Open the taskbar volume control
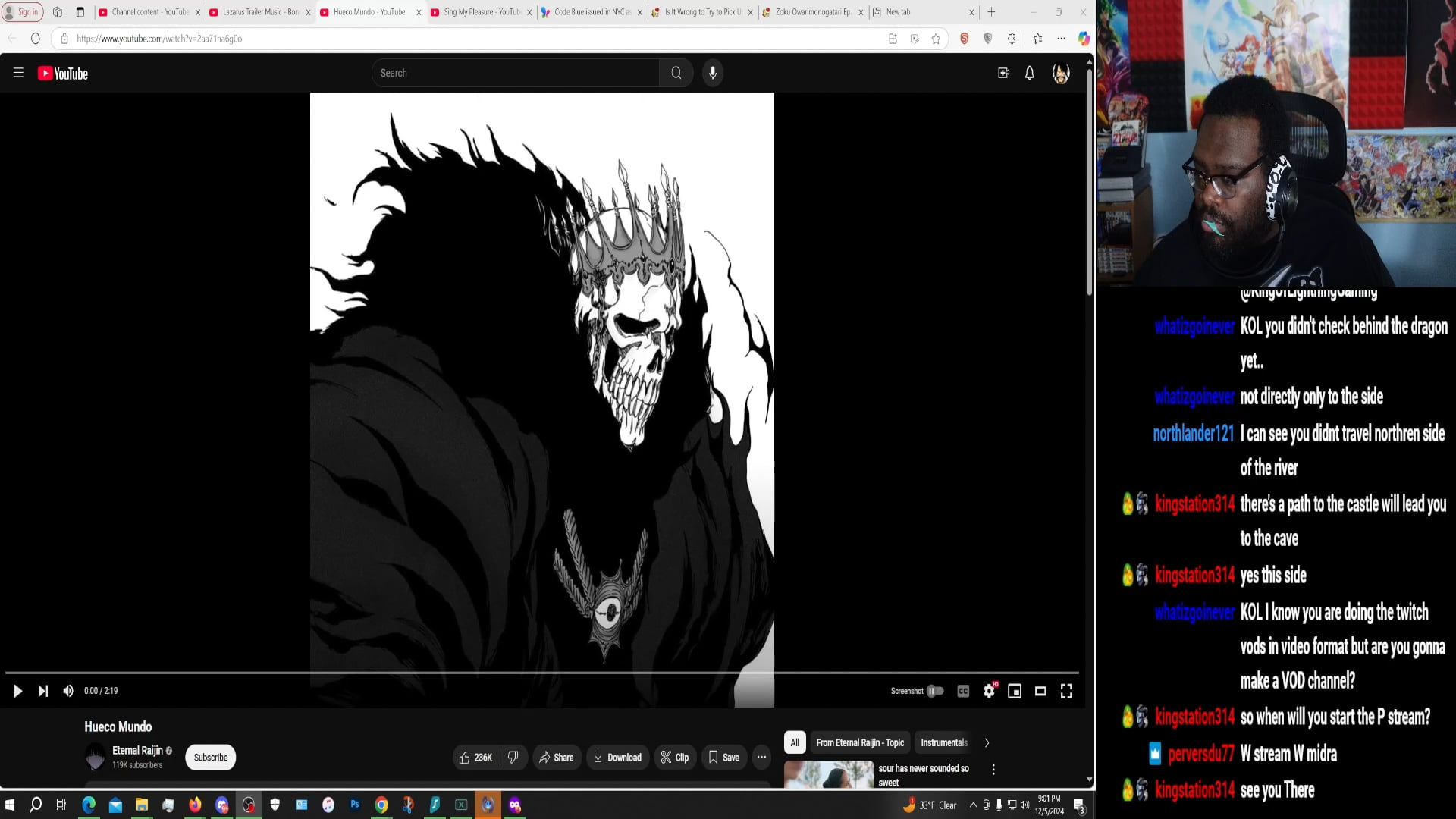This screenshot has width=1456, height=819. click(x=1025, y=805)
